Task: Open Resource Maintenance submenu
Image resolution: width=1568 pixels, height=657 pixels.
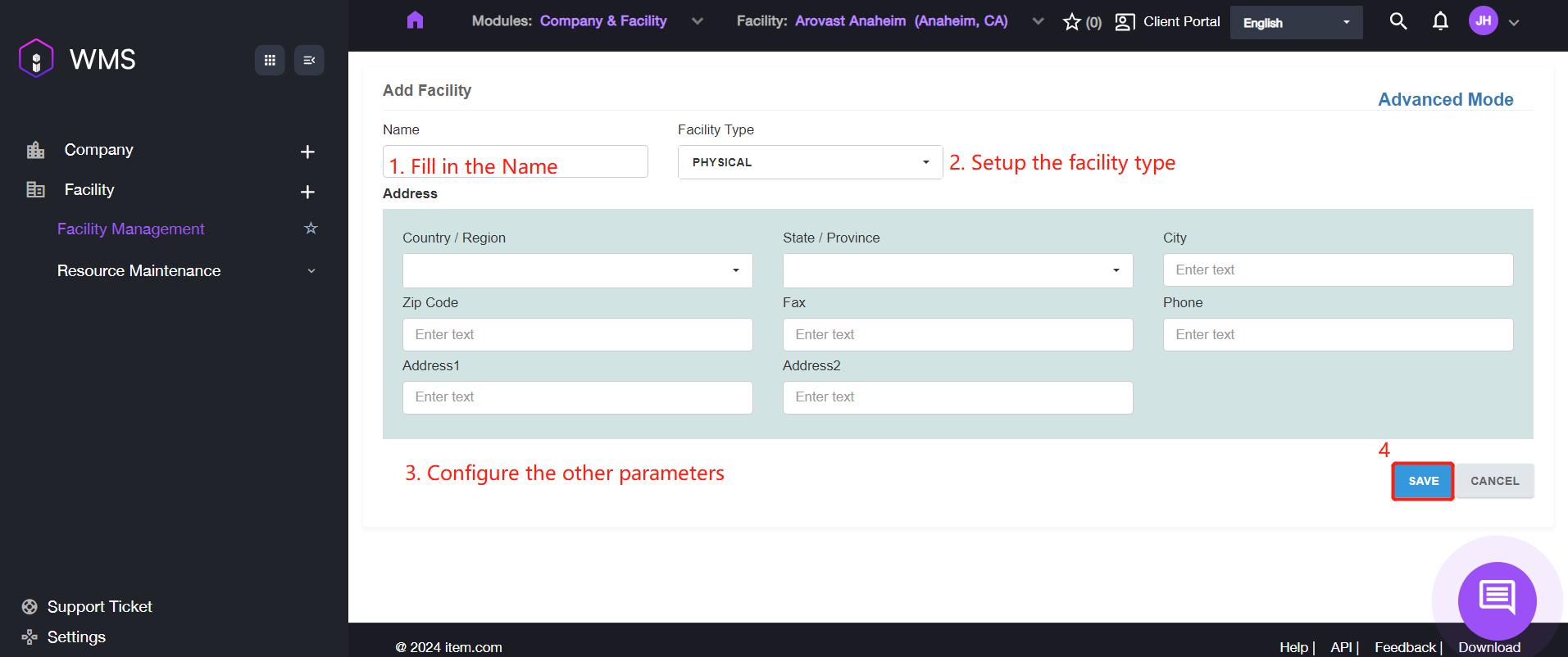Action: tap(139, 270)
